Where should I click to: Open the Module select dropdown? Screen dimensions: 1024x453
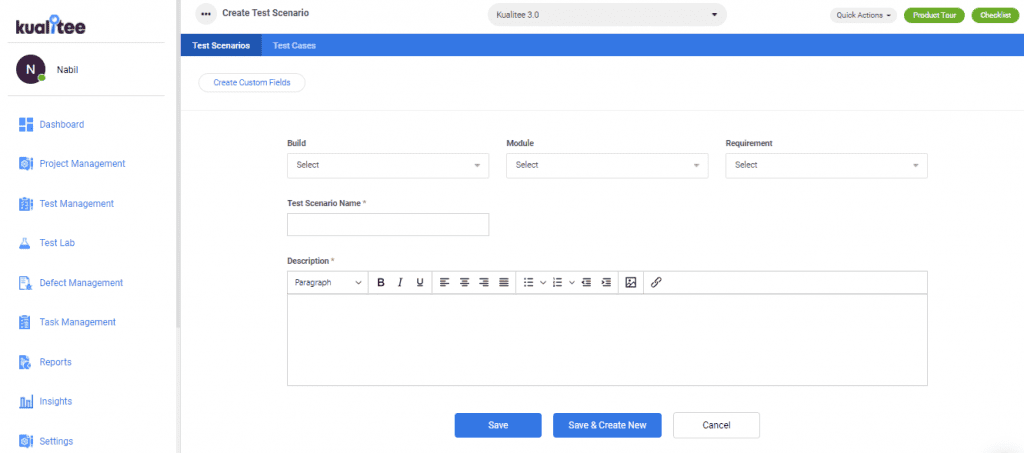tap(607, 165)
